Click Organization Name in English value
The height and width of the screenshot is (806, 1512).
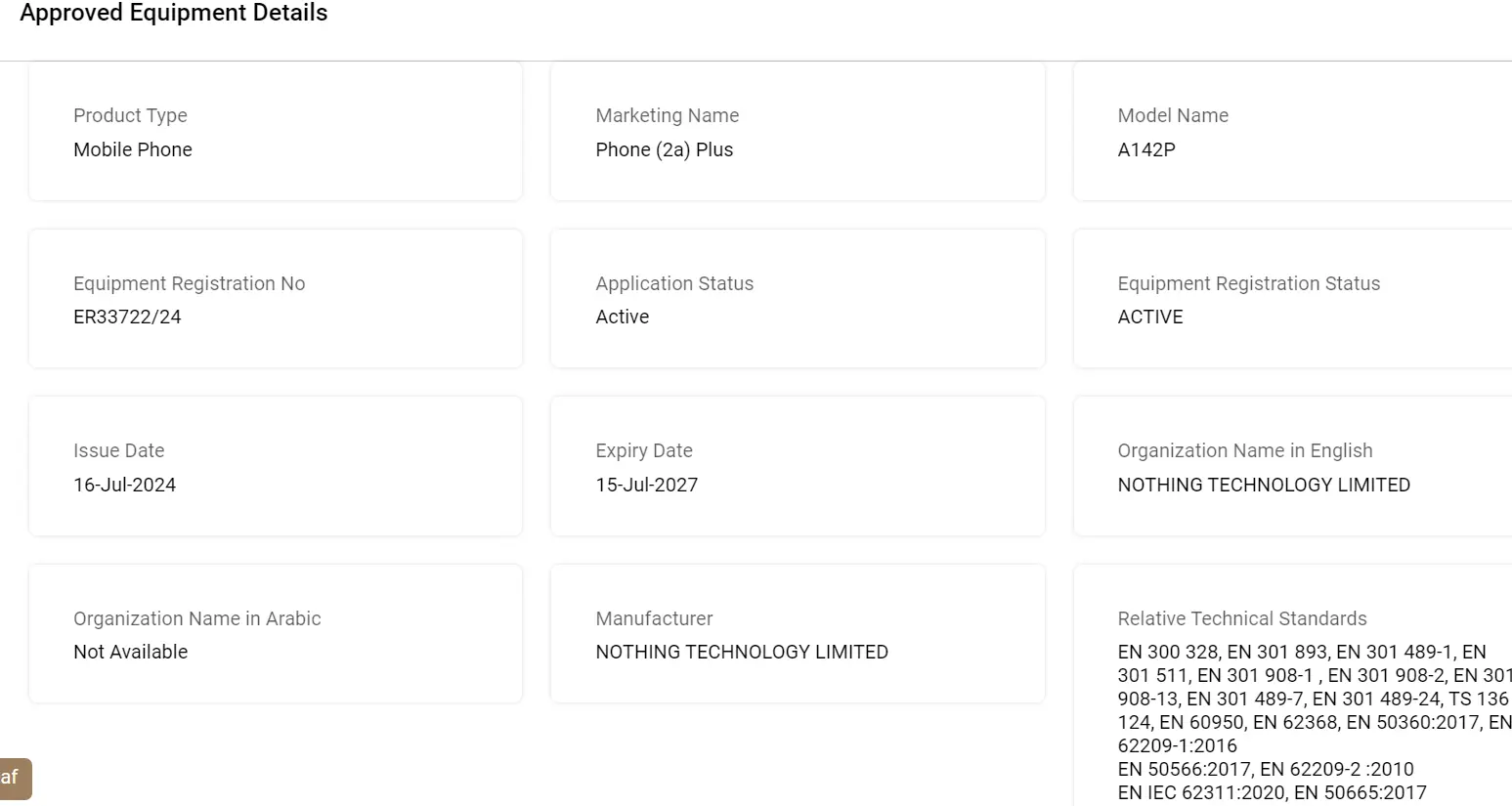click(1263, 485)
